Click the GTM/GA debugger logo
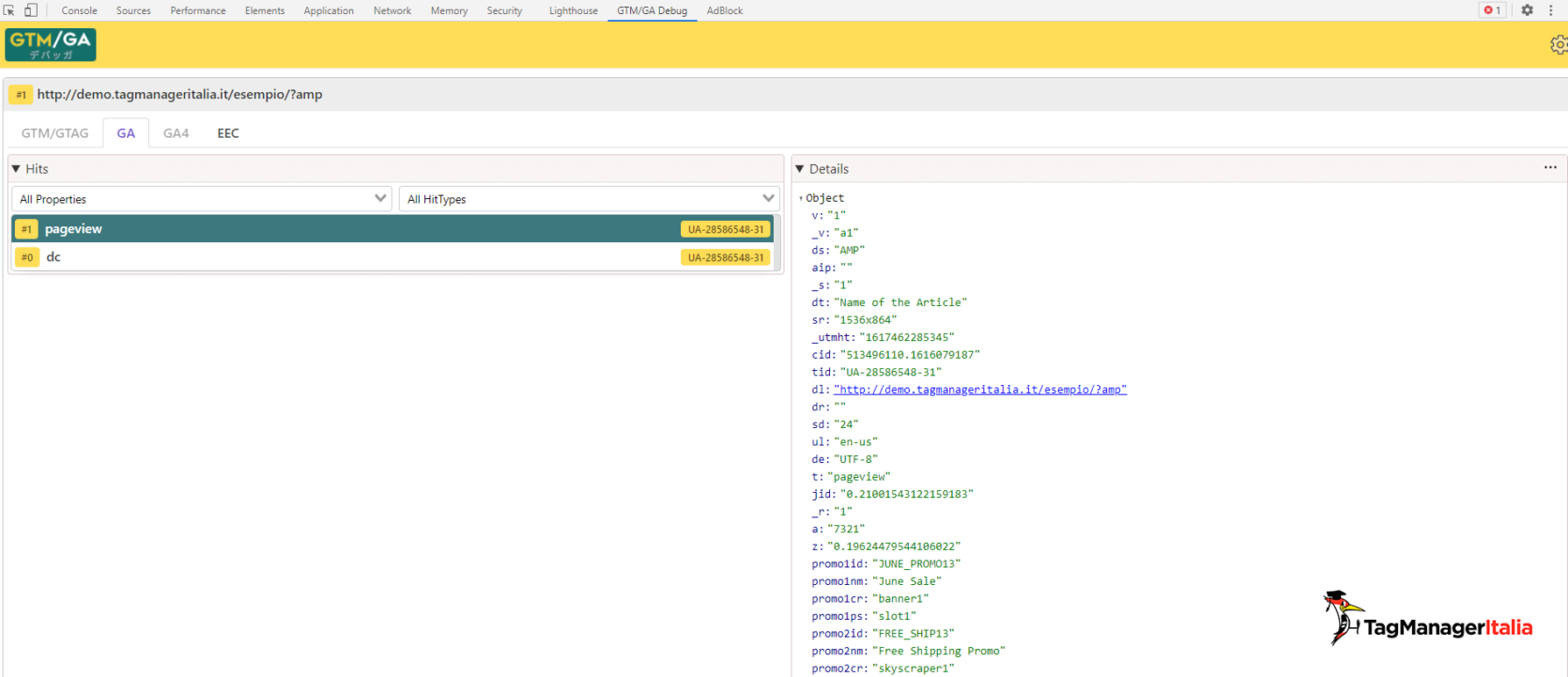 [51, 45]
